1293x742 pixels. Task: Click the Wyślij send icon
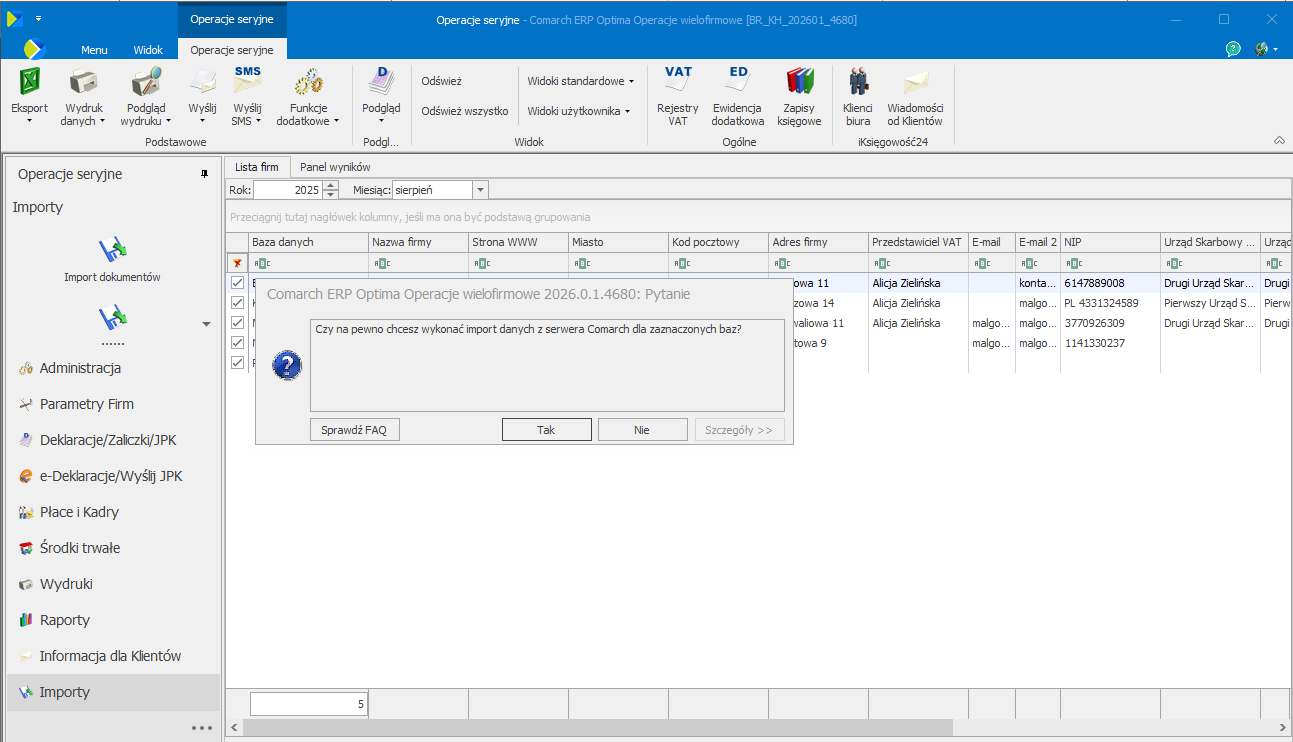203,81
